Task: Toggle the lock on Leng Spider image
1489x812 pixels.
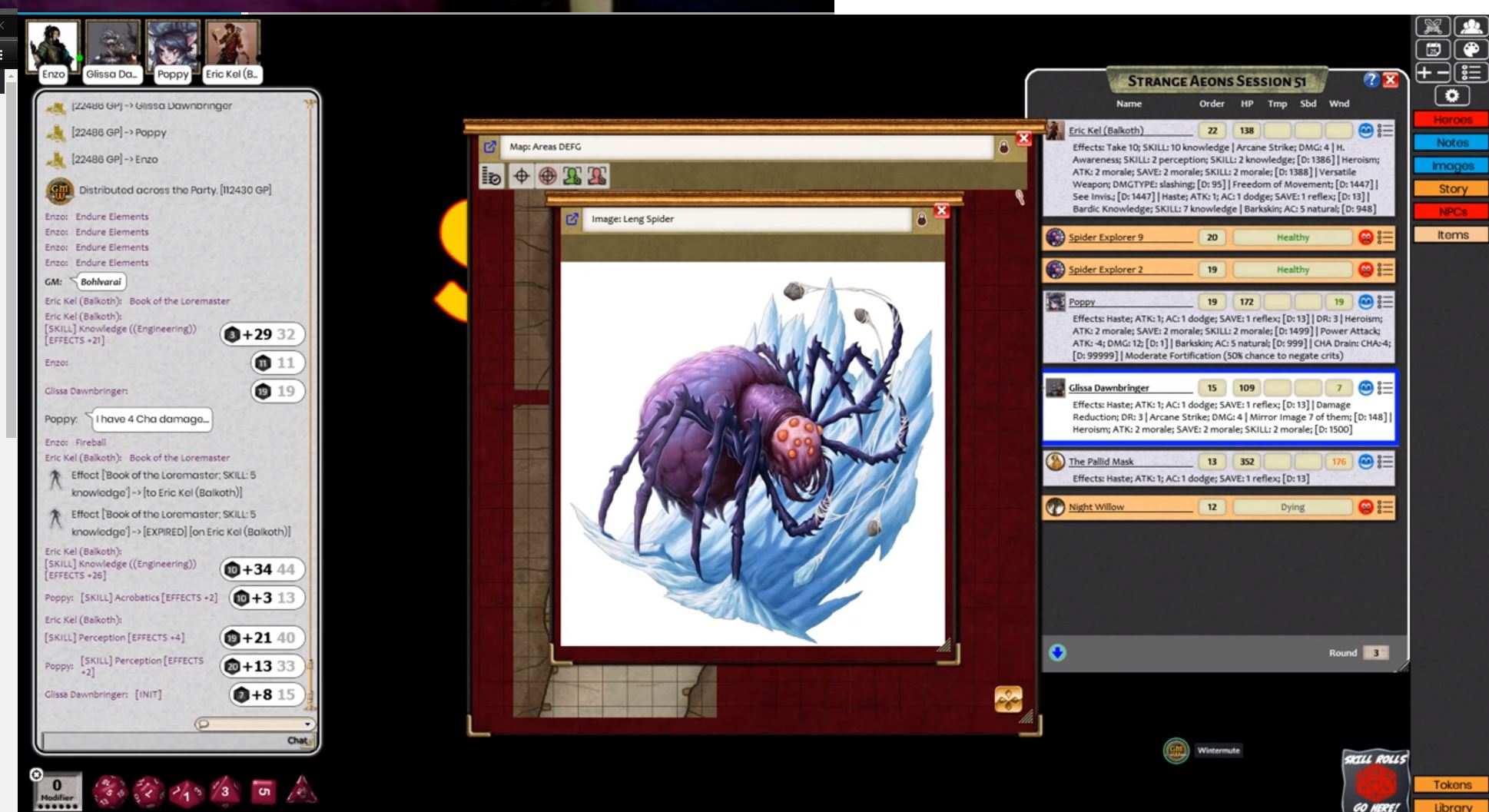Action: point(921,220)
